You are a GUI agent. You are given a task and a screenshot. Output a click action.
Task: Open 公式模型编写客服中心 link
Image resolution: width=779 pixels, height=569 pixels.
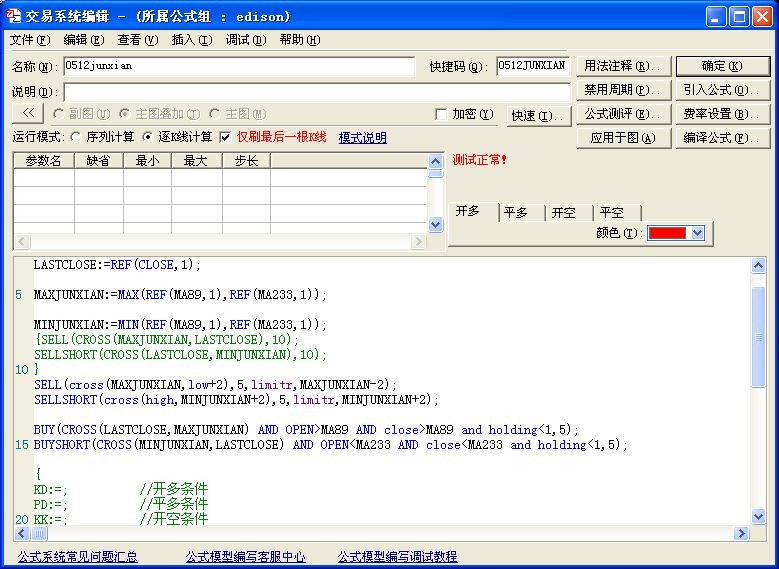pos(245,557)
